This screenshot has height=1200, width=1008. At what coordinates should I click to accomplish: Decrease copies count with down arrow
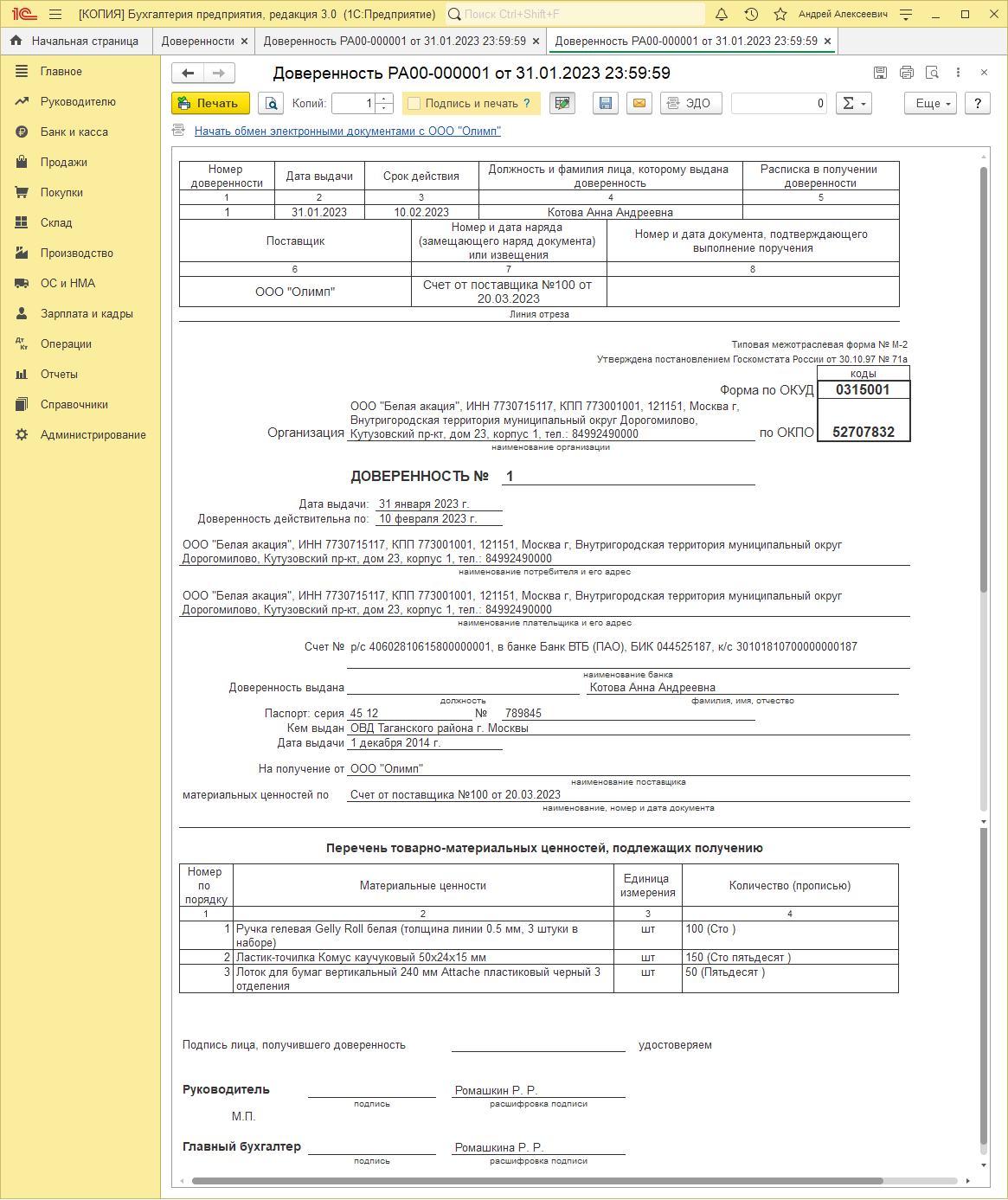point(385,109)
